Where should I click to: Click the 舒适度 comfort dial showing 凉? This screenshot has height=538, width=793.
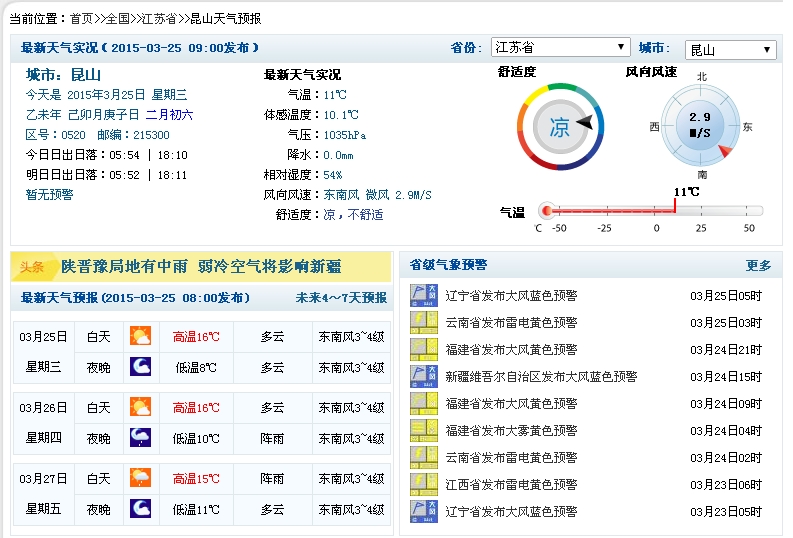click(x=560, y=126)
